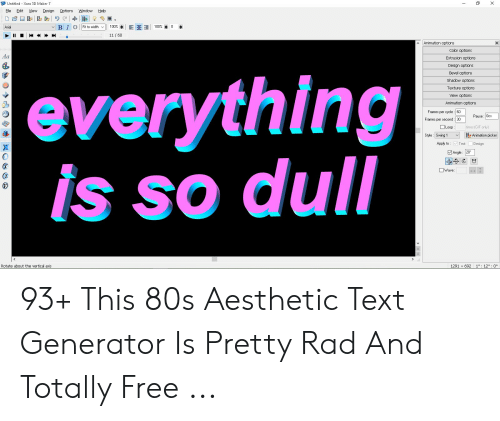
Task: Expand the Design options section
Action: coord(461,65)
